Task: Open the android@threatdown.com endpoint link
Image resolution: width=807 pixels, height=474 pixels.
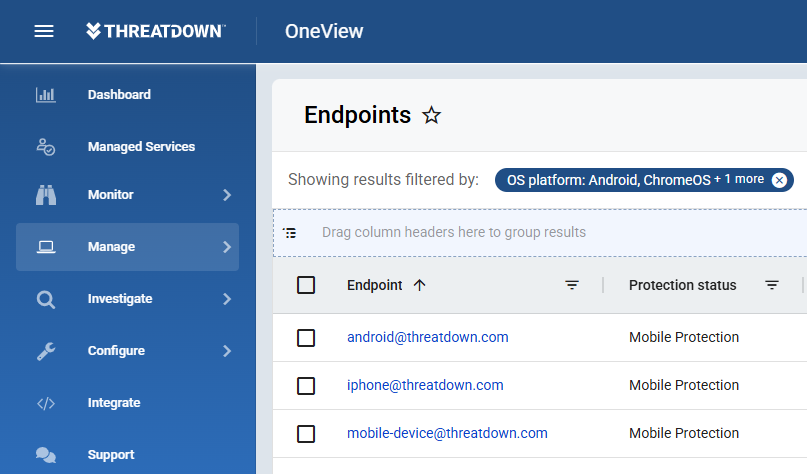Action: tap(428, 337)
